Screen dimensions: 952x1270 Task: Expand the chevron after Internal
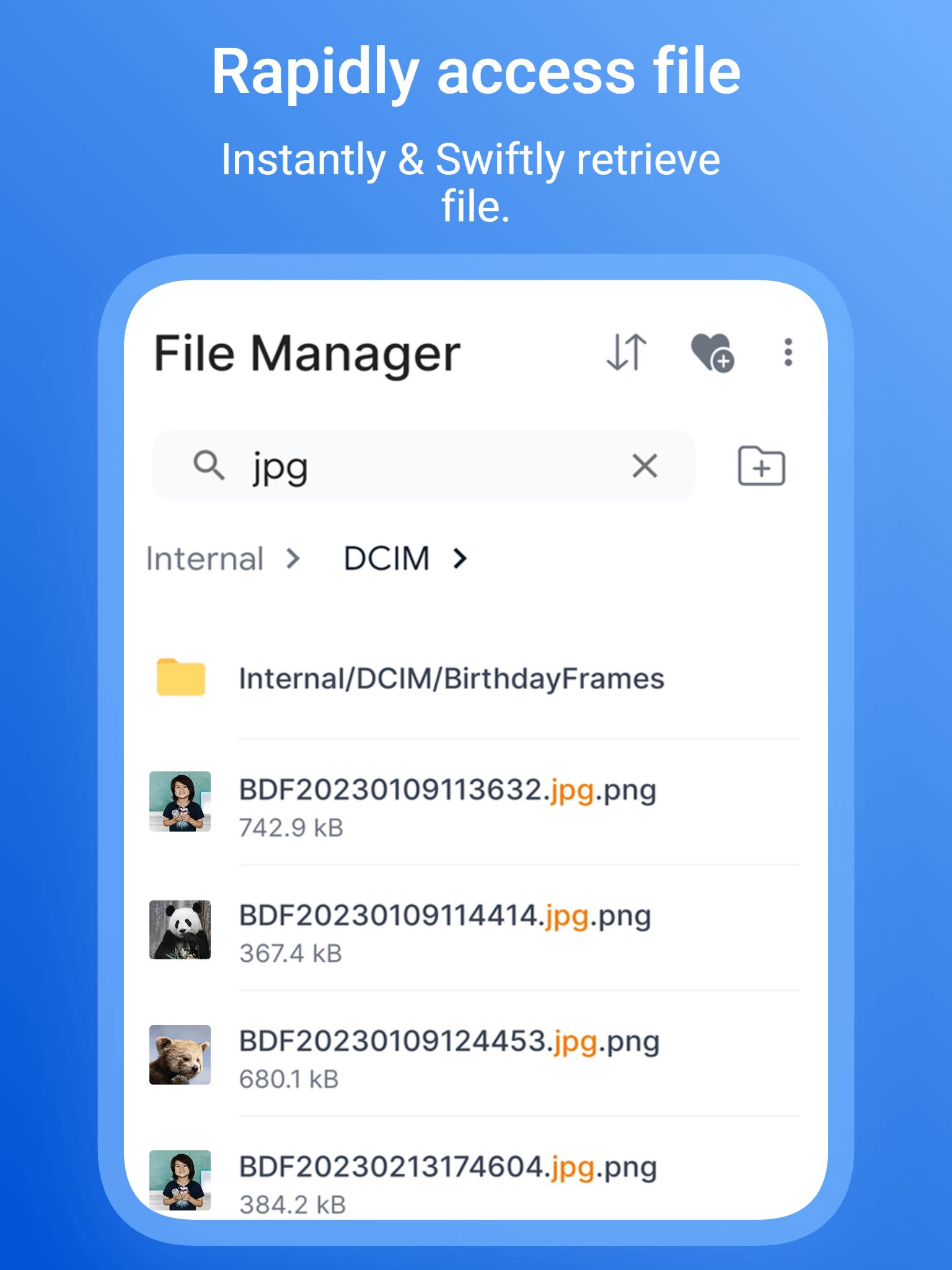[x=293, y=559]
